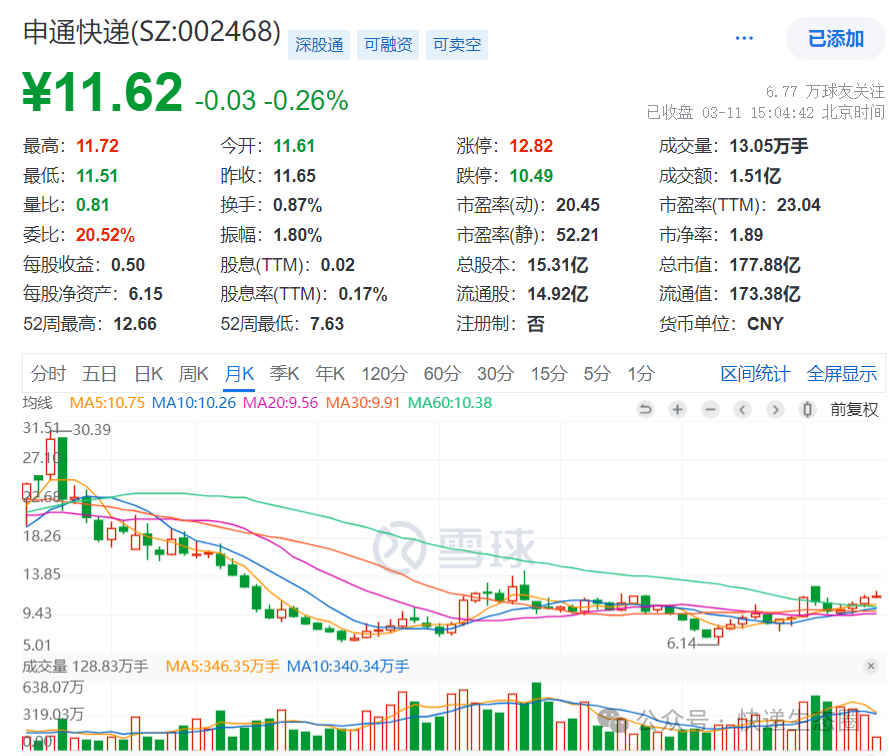The height and width of the screenshot is (756, 889).
Task: Zoom in the K-line chart with plus icon
Action: tap(678, 409)
